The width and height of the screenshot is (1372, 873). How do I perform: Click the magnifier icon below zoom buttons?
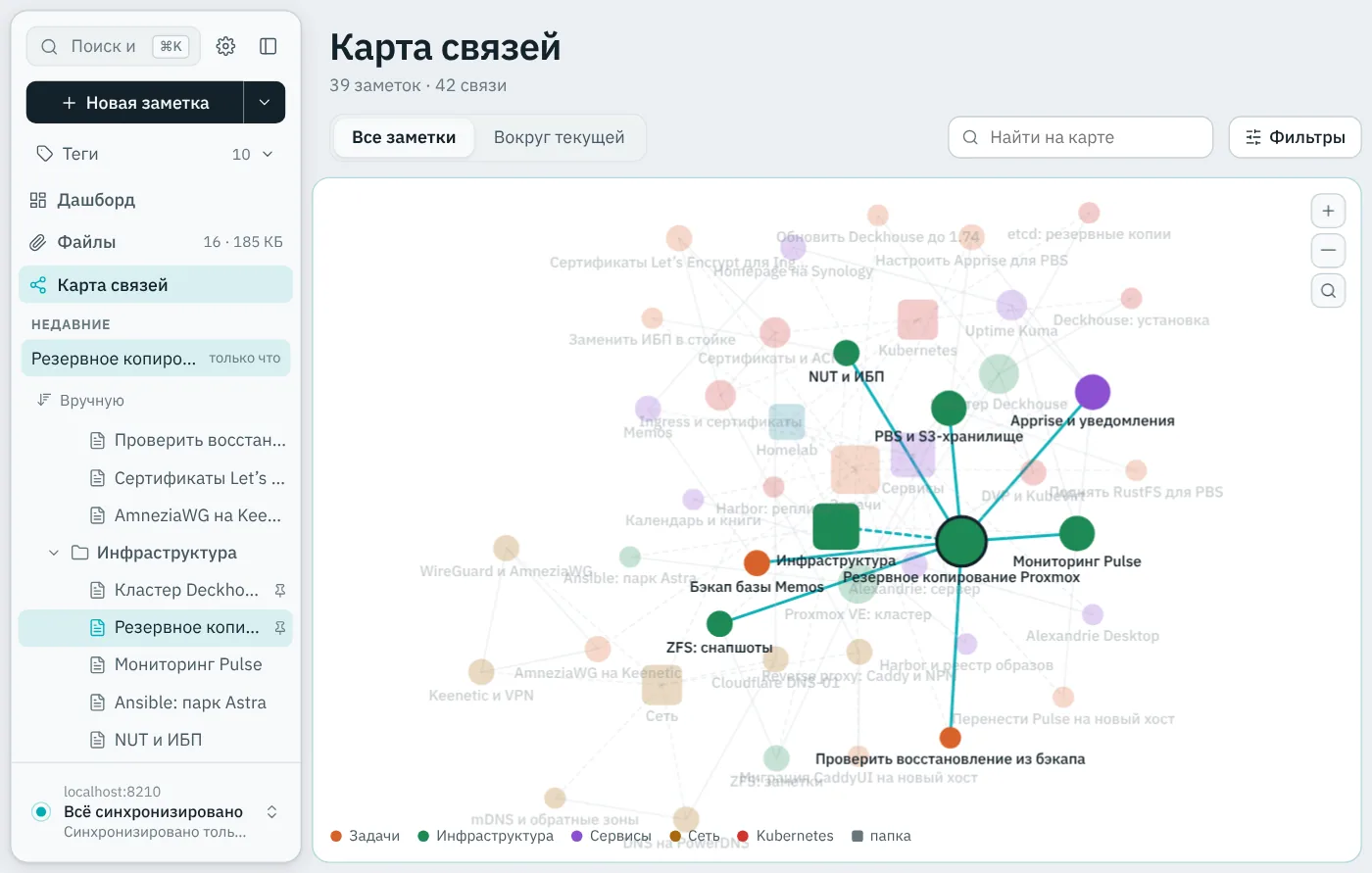[x=1328, y=291]
